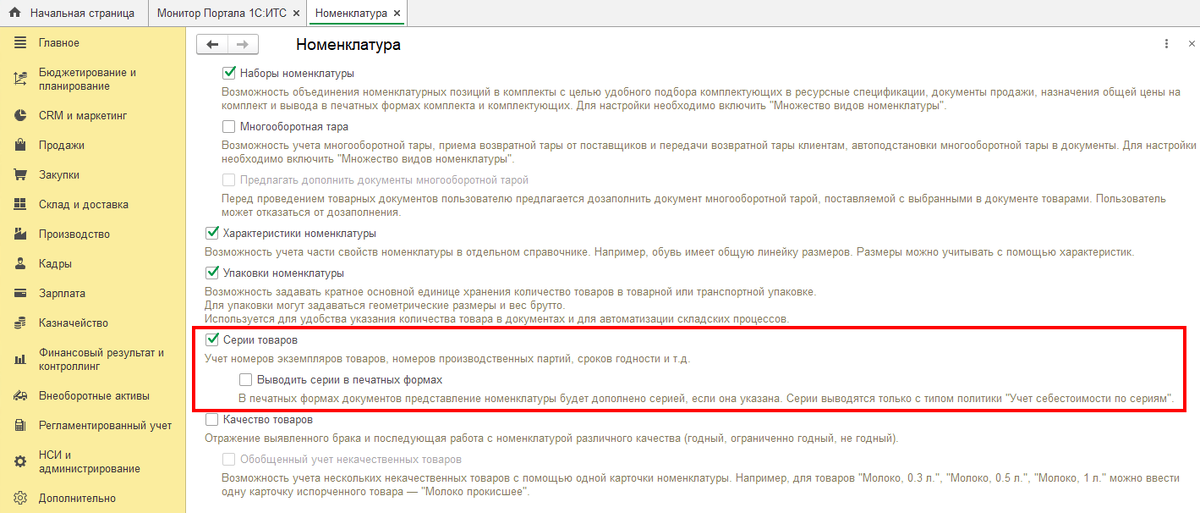1200x513 pixels.
Task: Click the home icon of Начальная страница
Action: [x=14, y=14]
